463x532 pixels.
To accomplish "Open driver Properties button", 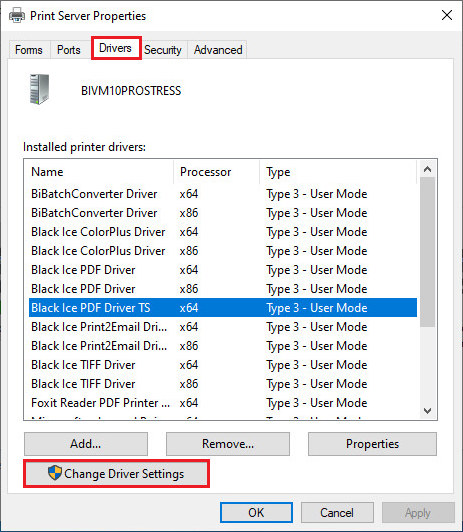I will click(372, 444).
